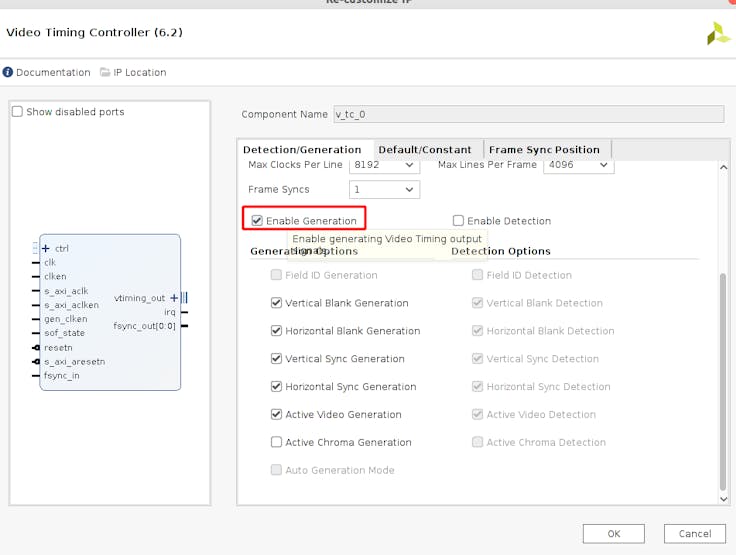Open Max Clocks Per Line dropdown
This screenshot has height=555, width=736.
384,164
